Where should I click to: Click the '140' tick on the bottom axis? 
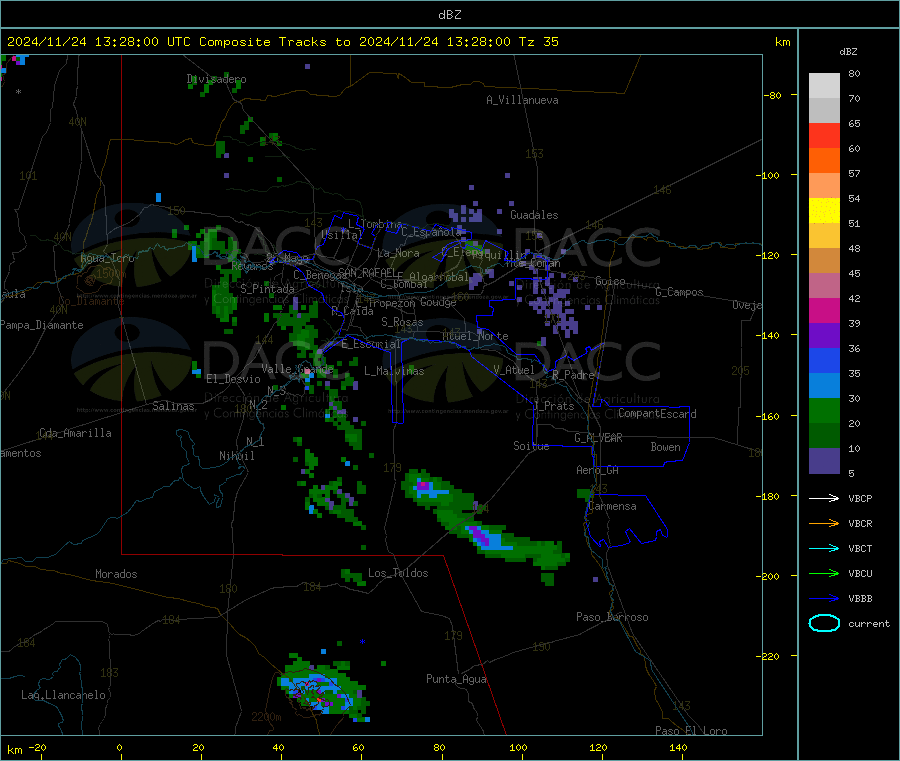(678, 747)
